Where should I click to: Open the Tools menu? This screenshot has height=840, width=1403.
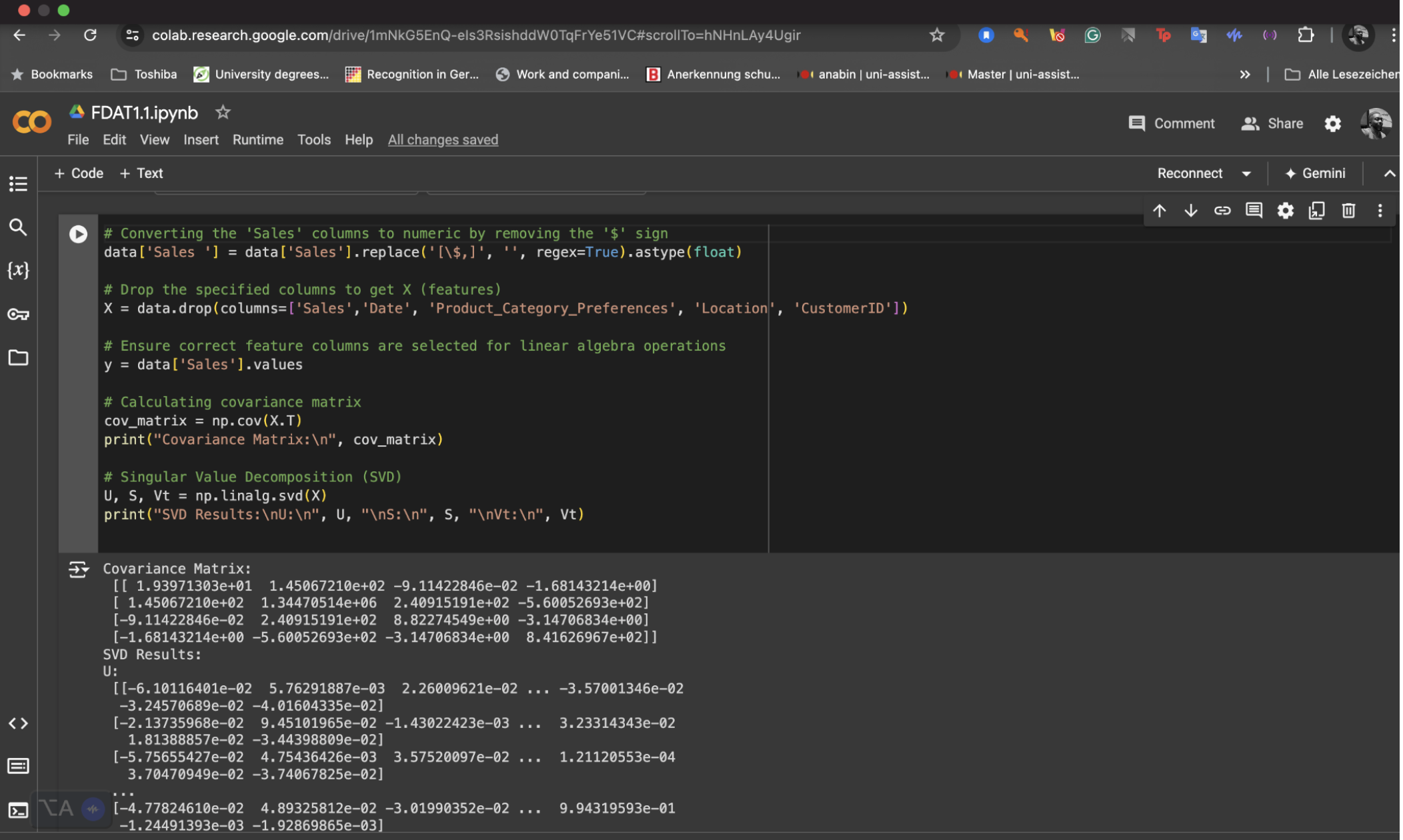(x=313, y=140)
